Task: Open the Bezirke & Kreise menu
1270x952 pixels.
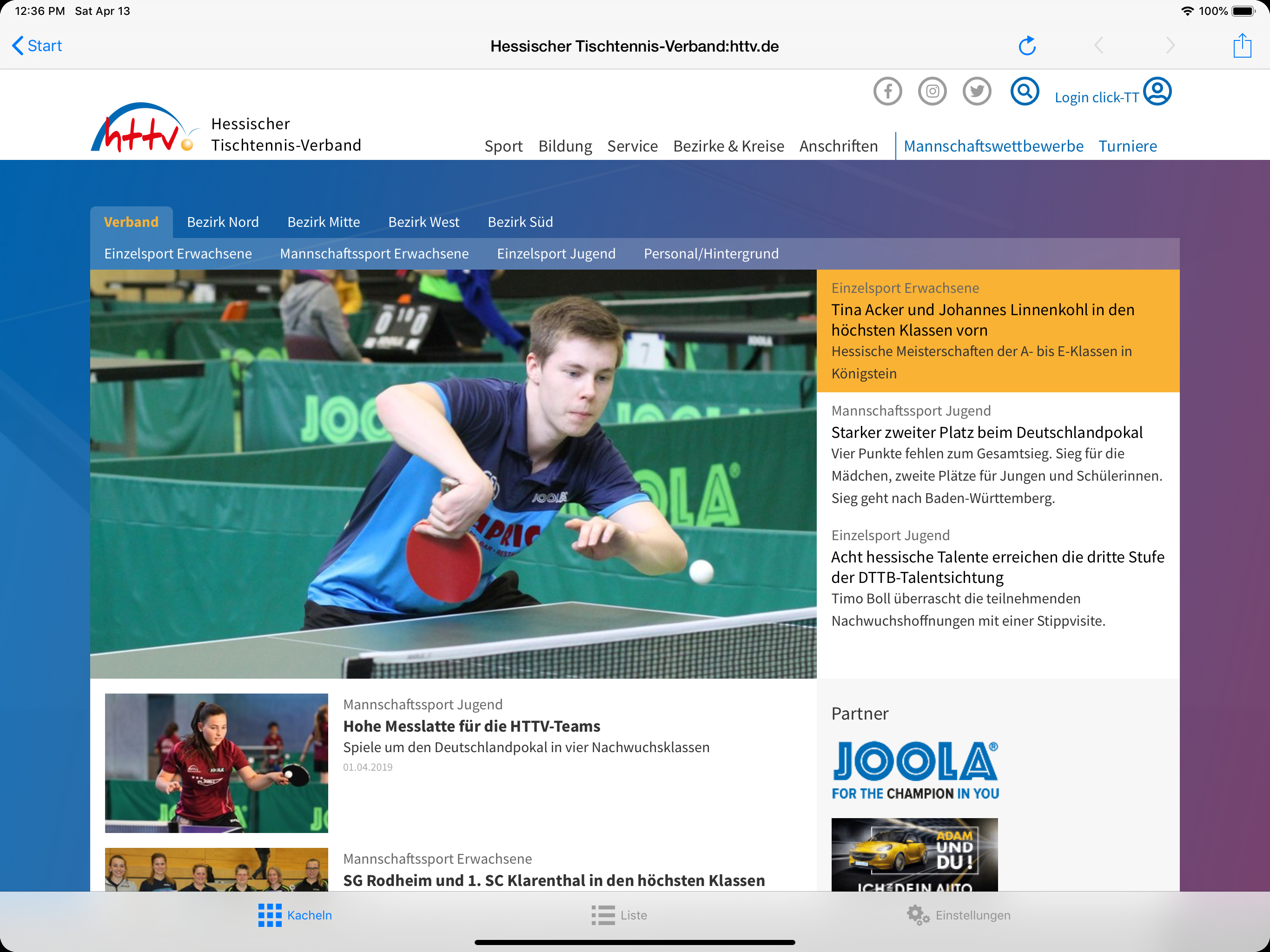Action: click(x=728, y=146)
